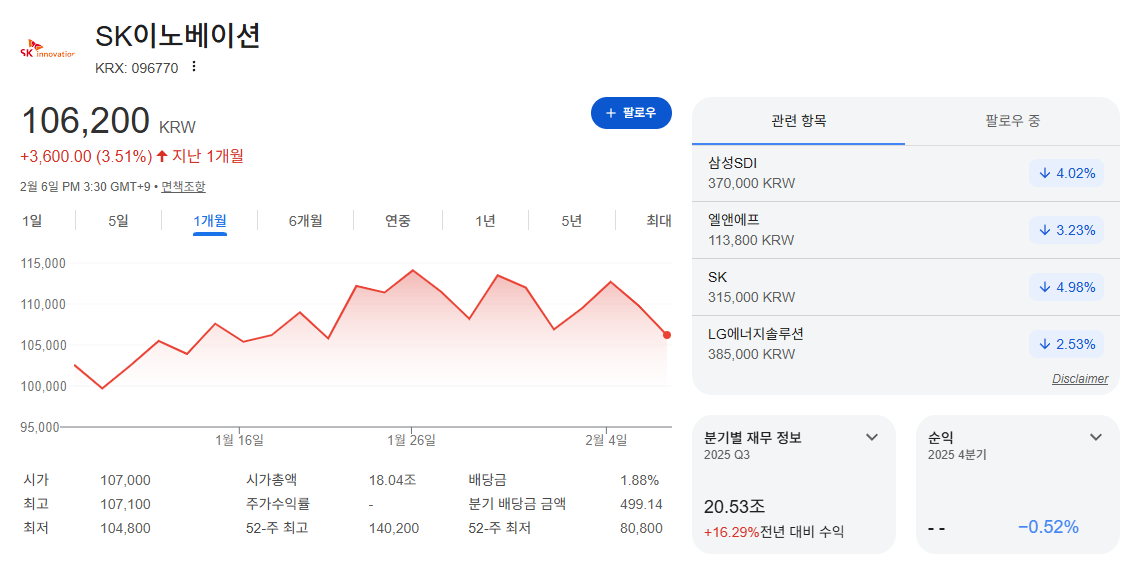
Task: Click the 1월 16일 date label on chart axis
Action: (239, 440)
